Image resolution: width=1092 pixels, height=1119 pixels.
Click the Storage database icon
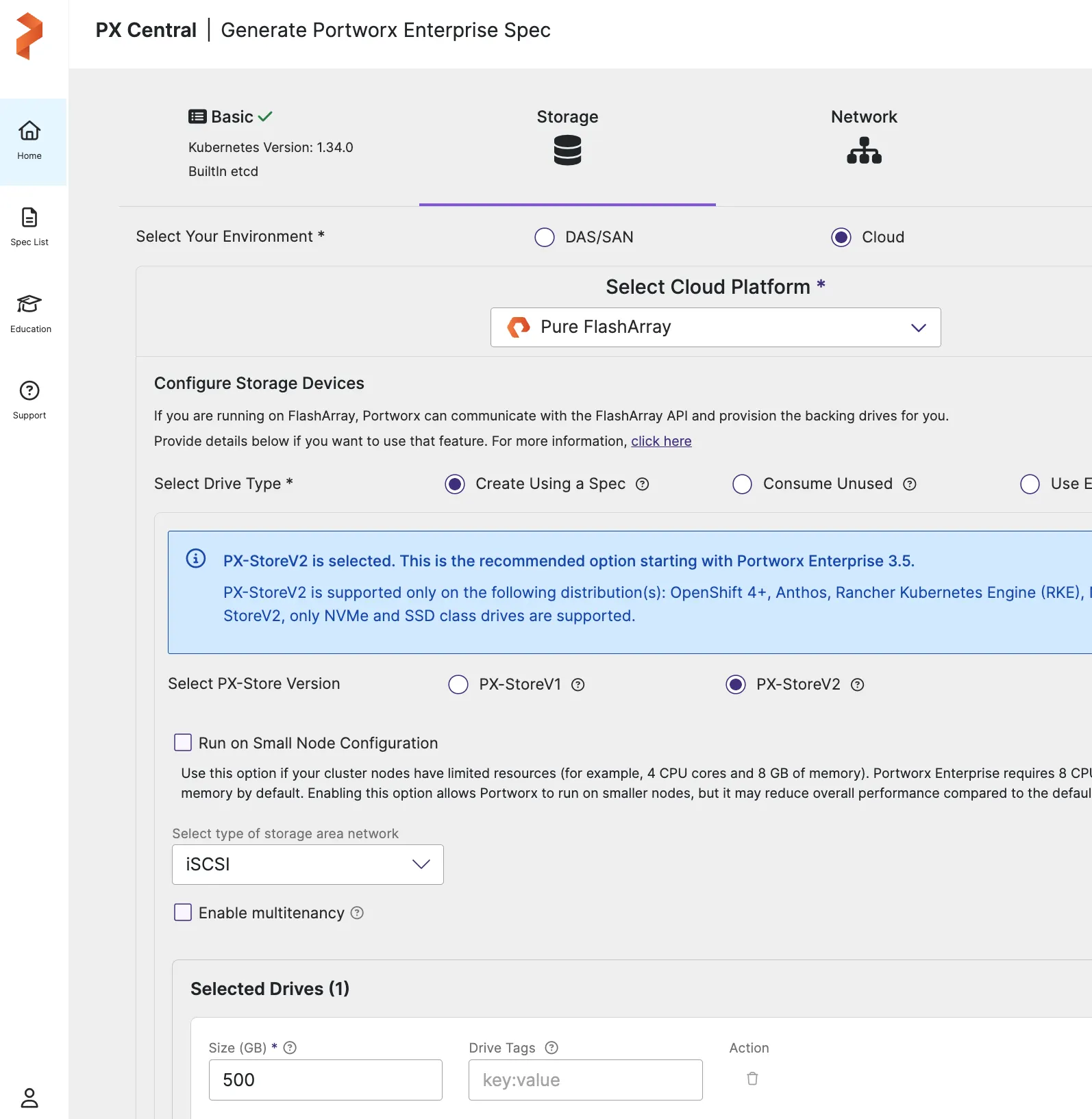[x=567, y=150]
